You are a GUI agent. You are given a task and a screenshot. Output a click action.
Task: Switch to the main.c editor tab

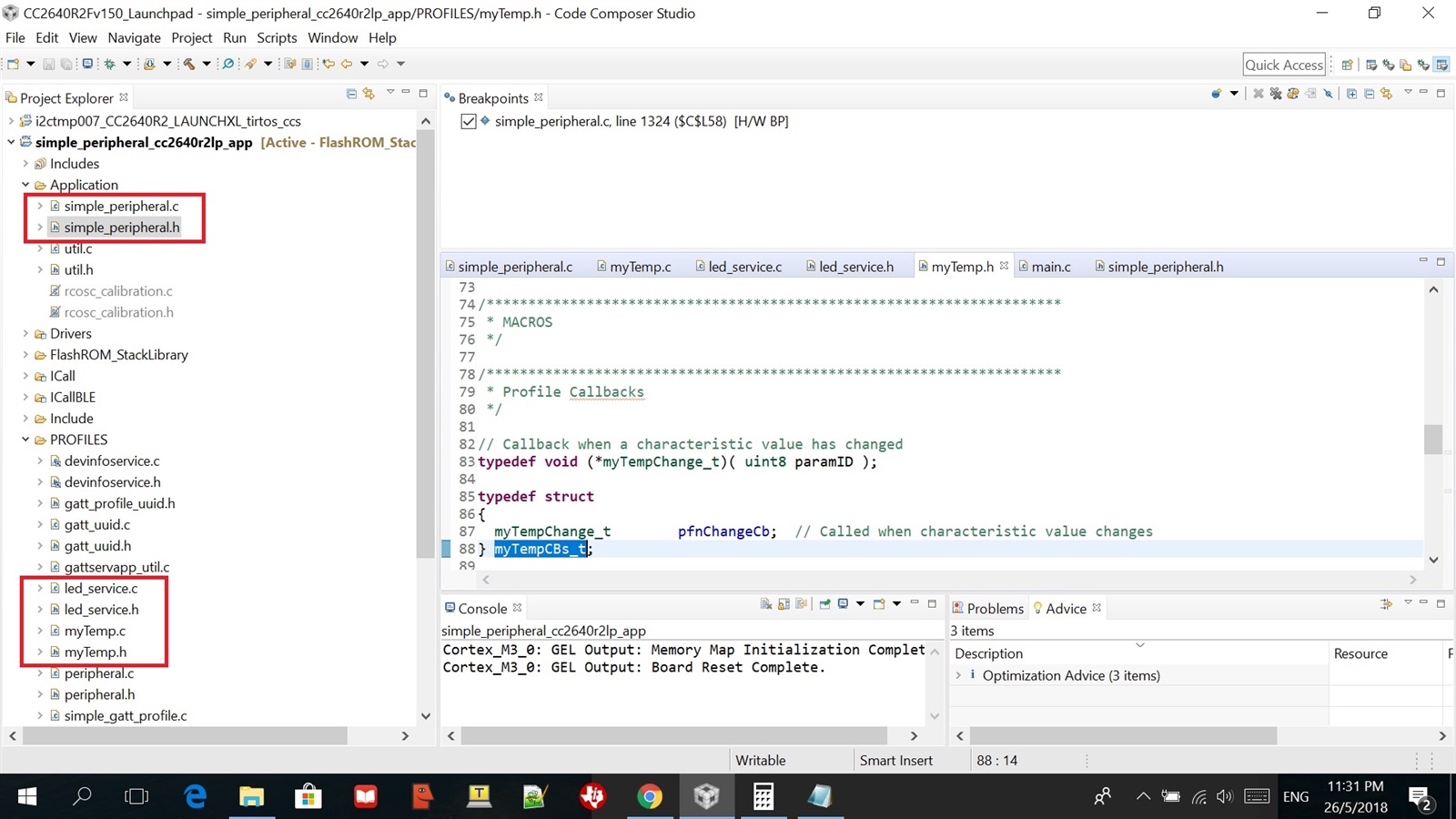[1051, 267]
